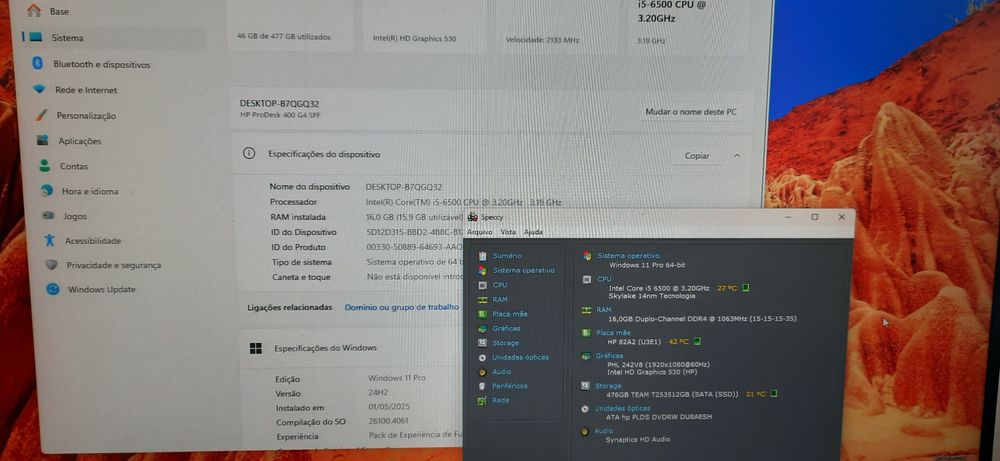Image resolution: width=1000 pixels, height=461 pixels.
Task: Select Periféricos in Speccy sidebar
Action: 510,386
